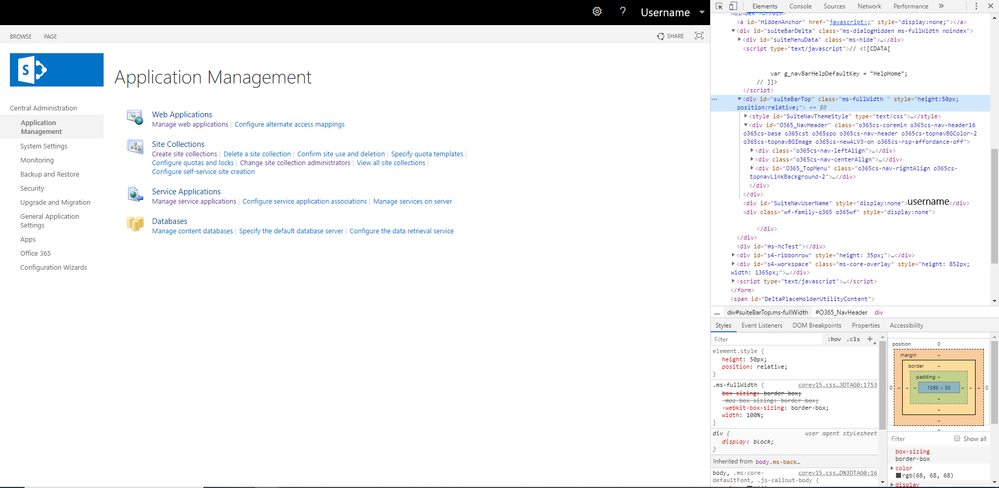Toggle the focus on content icon
The width and height of the screenshot is (999, 488).
tap(699, 36)
